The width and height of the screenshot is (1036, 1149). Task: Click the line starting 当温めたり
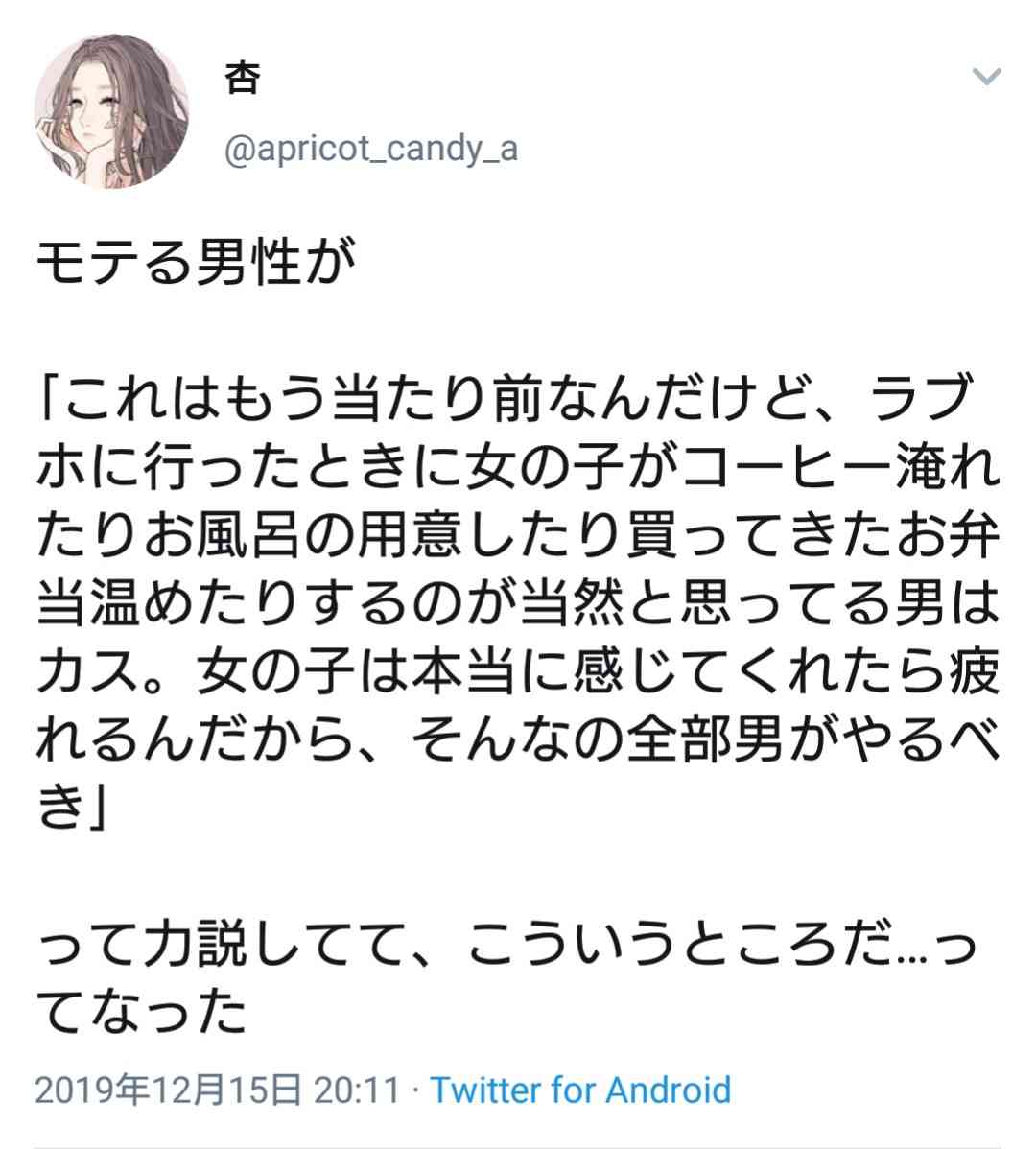click(x=518, y=603)
